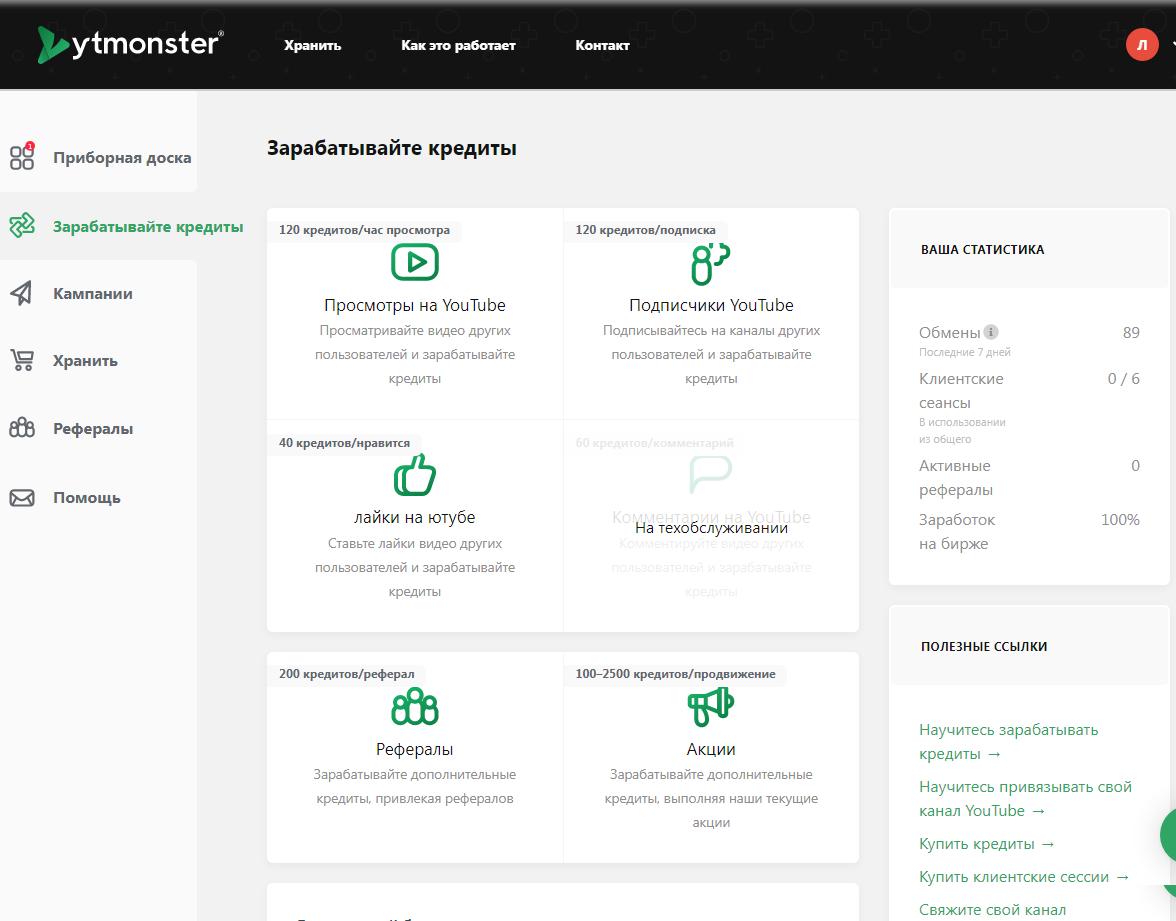Open Научитесь привязывать свой канал YouTube link
The width and height of the screenshot is (1176, 921).
tap(1025, 799)
